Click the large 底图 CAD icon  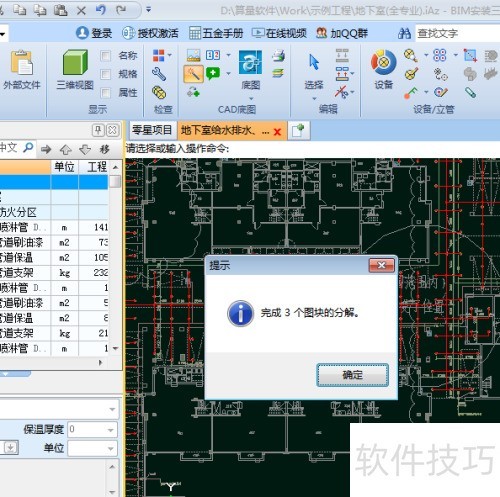tap(250, 62)
